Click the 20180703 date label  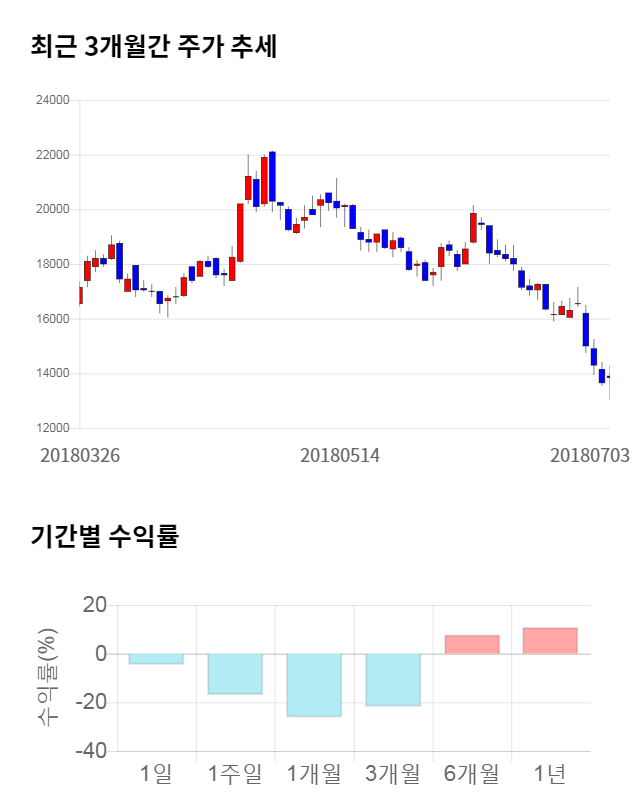[590, 455]
